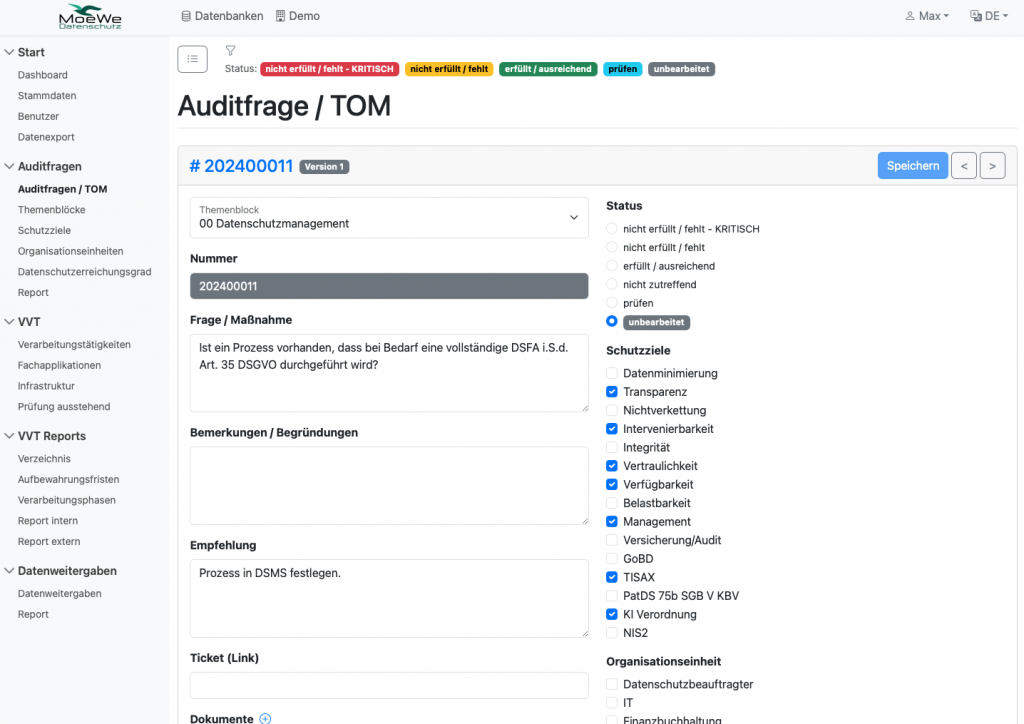Navigate to Verarbeitungstätigkeiten in sidebar
Viewport: 1024px width, 724px height.
point(74,344)
